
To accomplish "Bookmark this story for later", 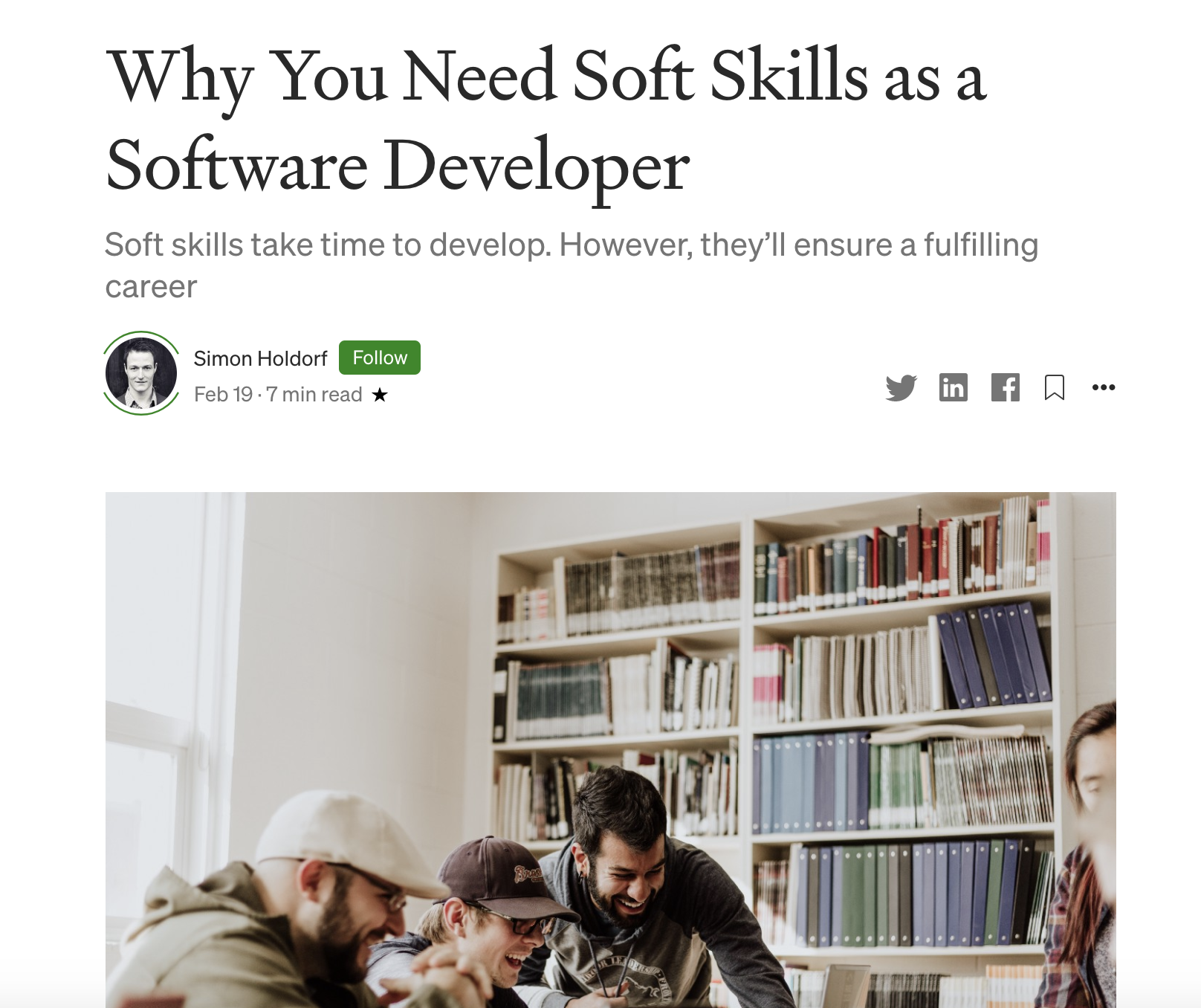I will (1055, 387).
